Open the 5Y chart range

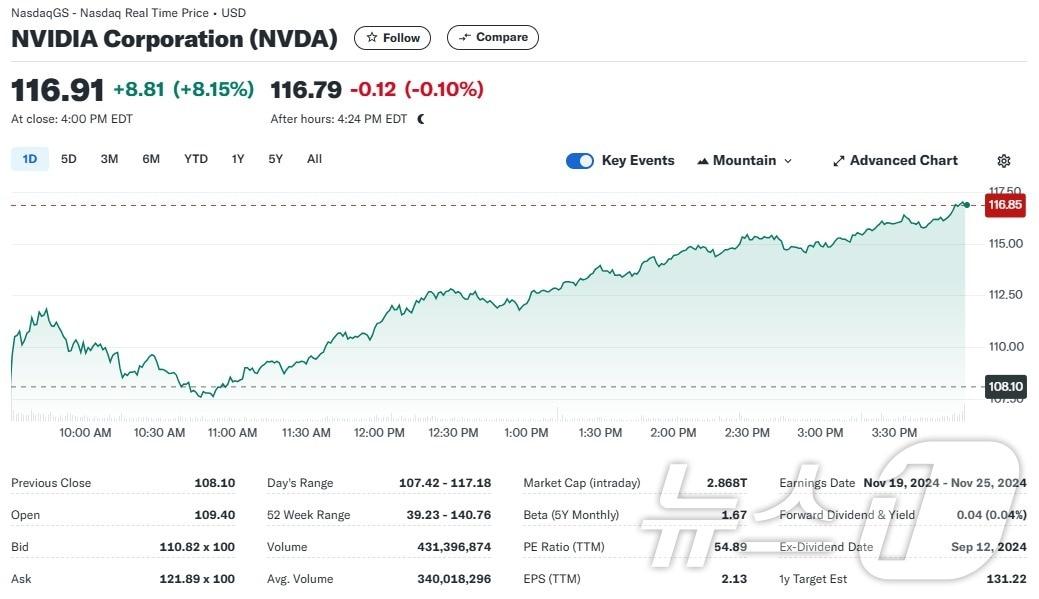[x=275, y=159]
